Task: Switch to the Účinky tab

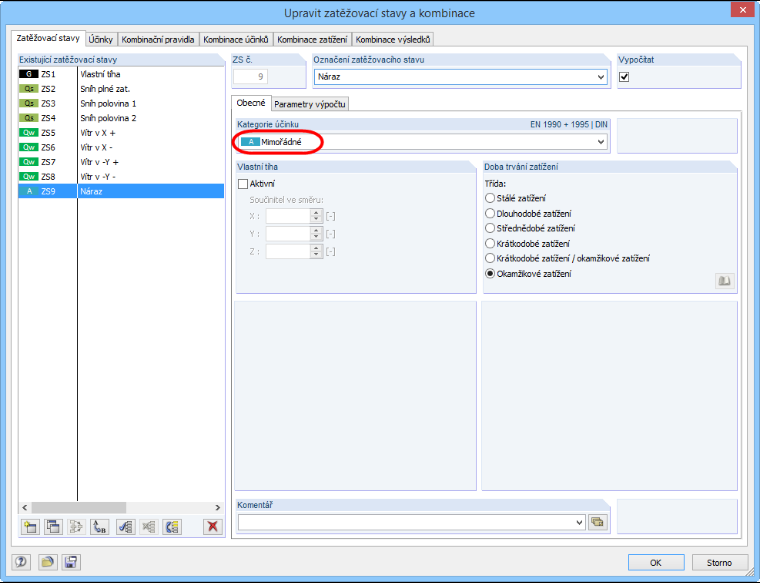Action: click(101, 39)
